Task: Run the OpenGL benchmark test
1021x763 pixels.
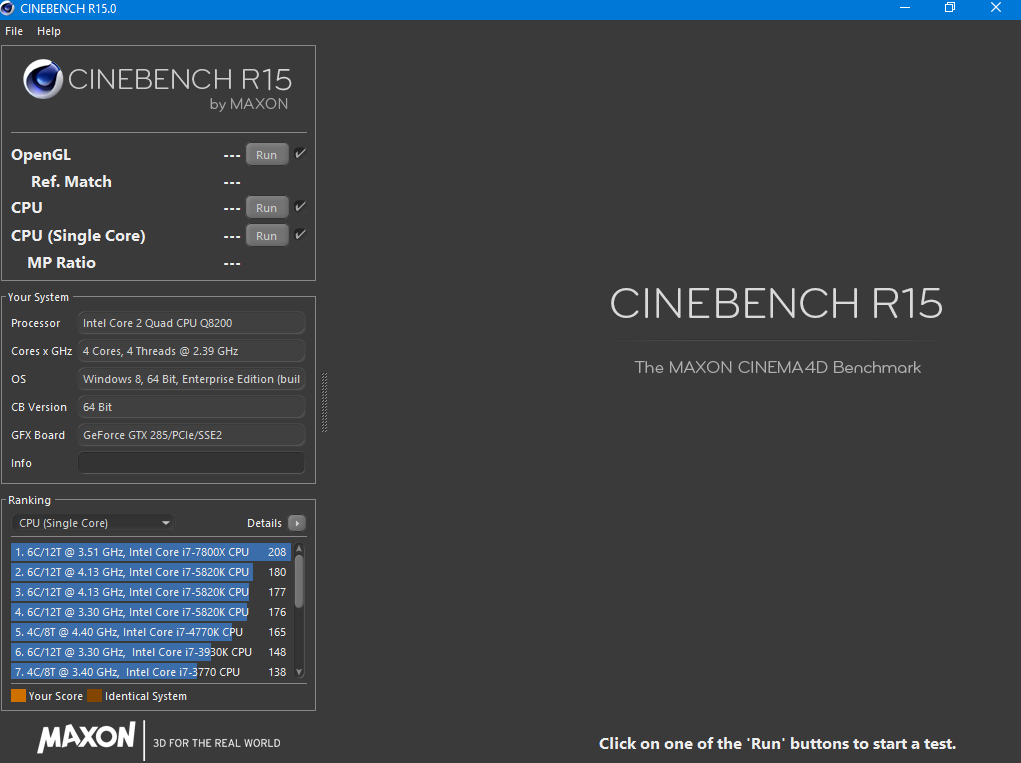Action: point(266,155)
